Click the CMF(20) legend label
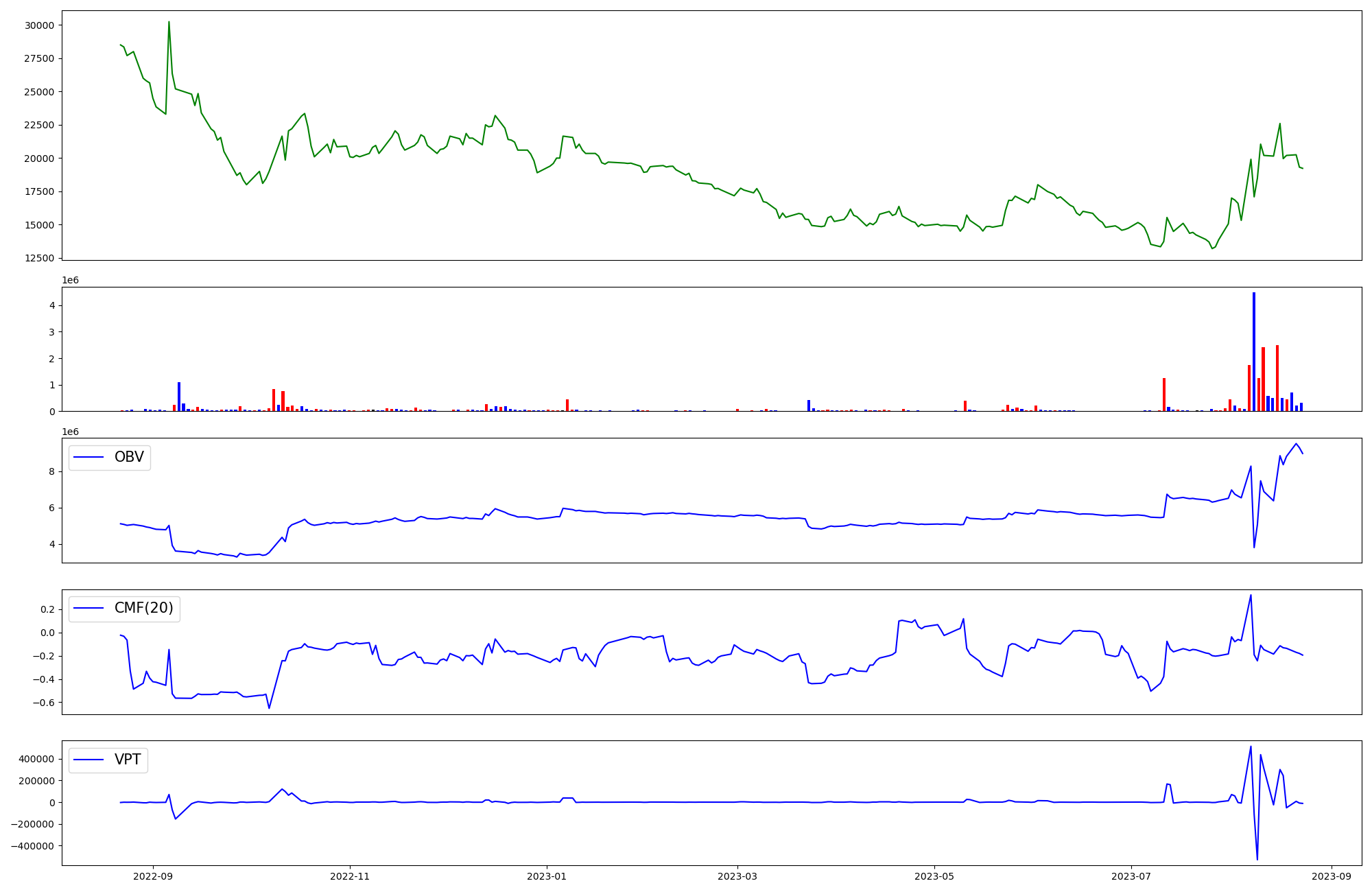This screenshot has height=892, width=1372. click(143, 609)
